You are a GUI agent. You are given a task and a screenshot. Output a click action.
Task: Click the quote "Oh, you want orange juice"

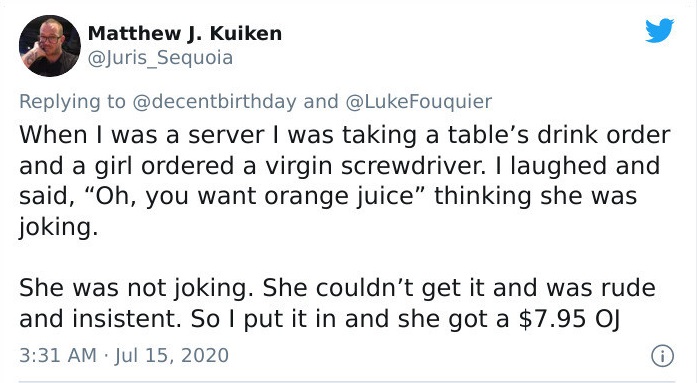pyautogui.click(x=255, y=196)
